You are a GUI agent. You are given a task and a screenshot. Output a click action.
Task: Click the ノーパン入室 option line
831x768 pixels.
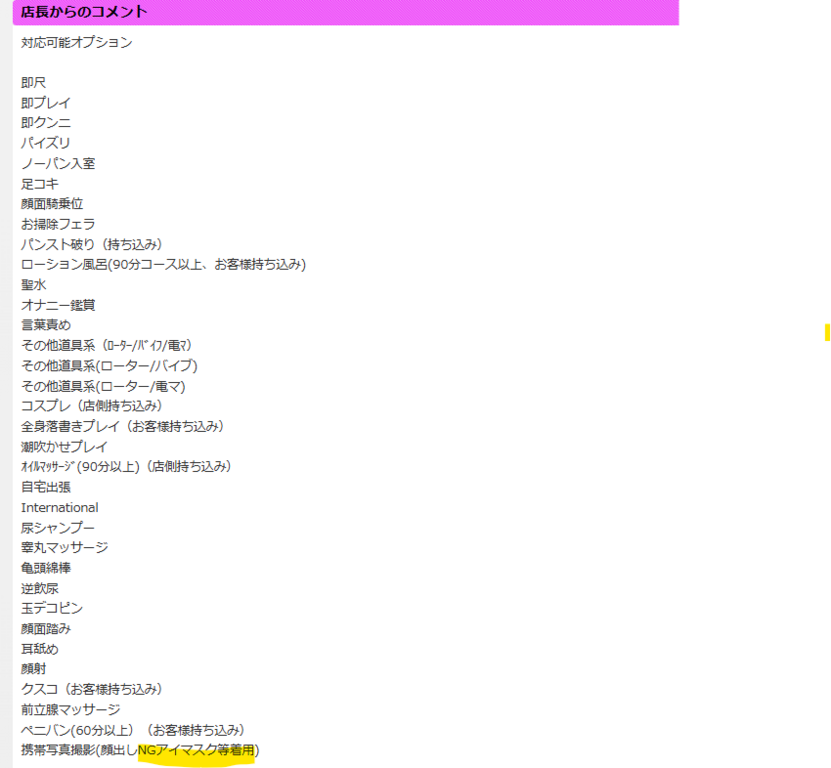click(58, 163)
